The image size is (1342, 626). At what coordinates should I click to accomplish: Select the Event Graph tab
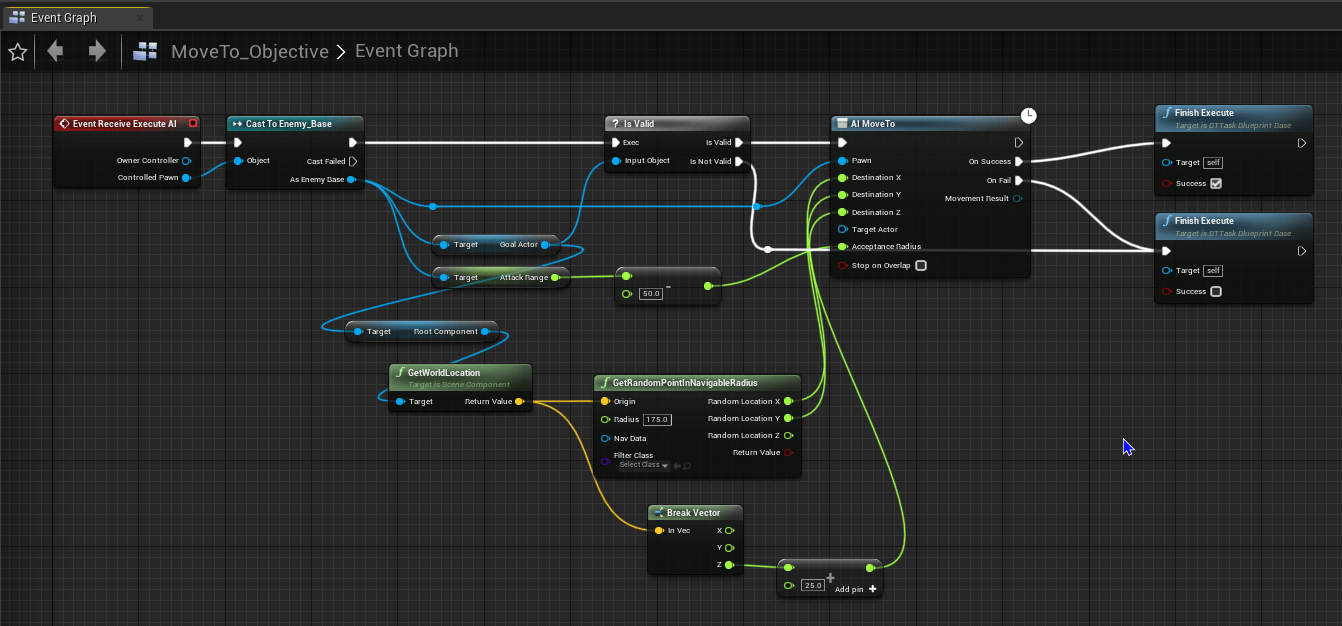(63, 17)
